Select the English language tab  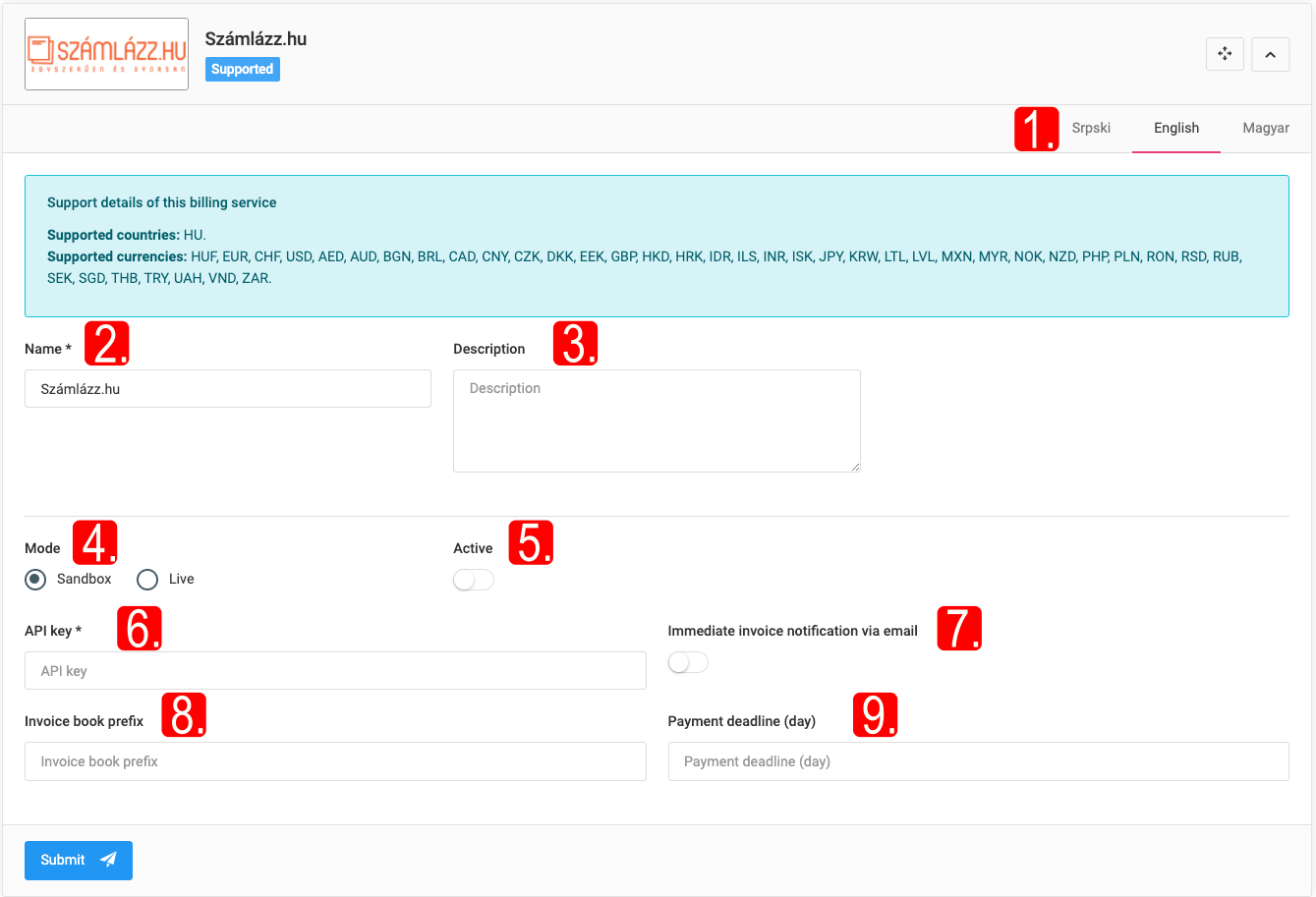pyautogui.click(x=1175, y=128)
